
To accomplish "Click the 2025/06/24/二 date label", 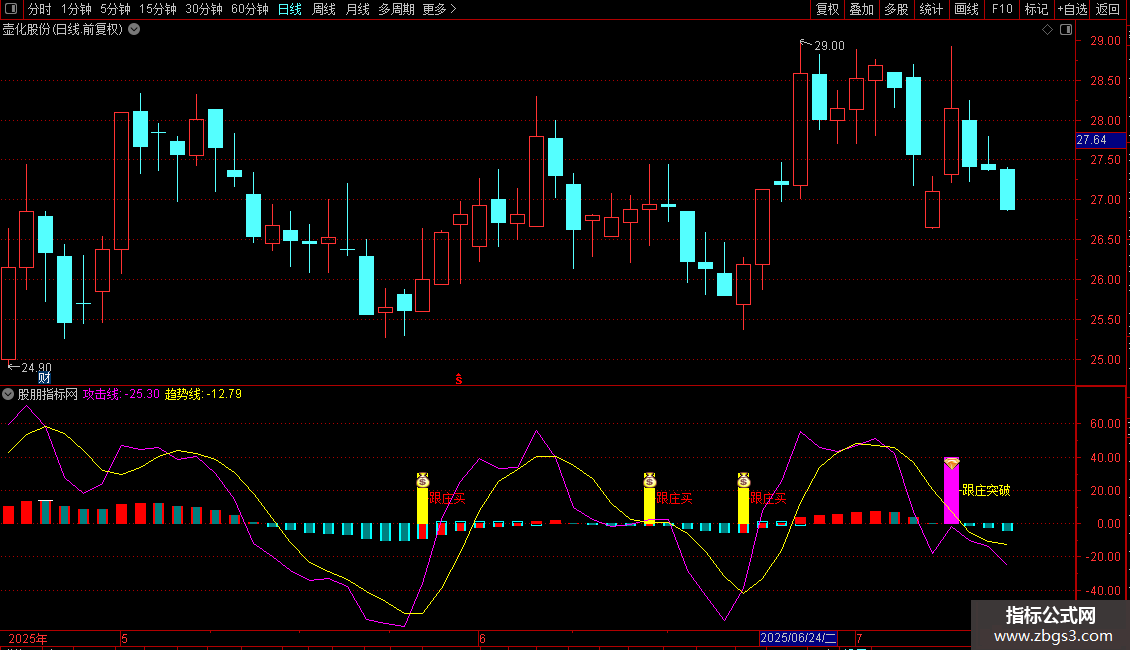I will pos(798,638).
